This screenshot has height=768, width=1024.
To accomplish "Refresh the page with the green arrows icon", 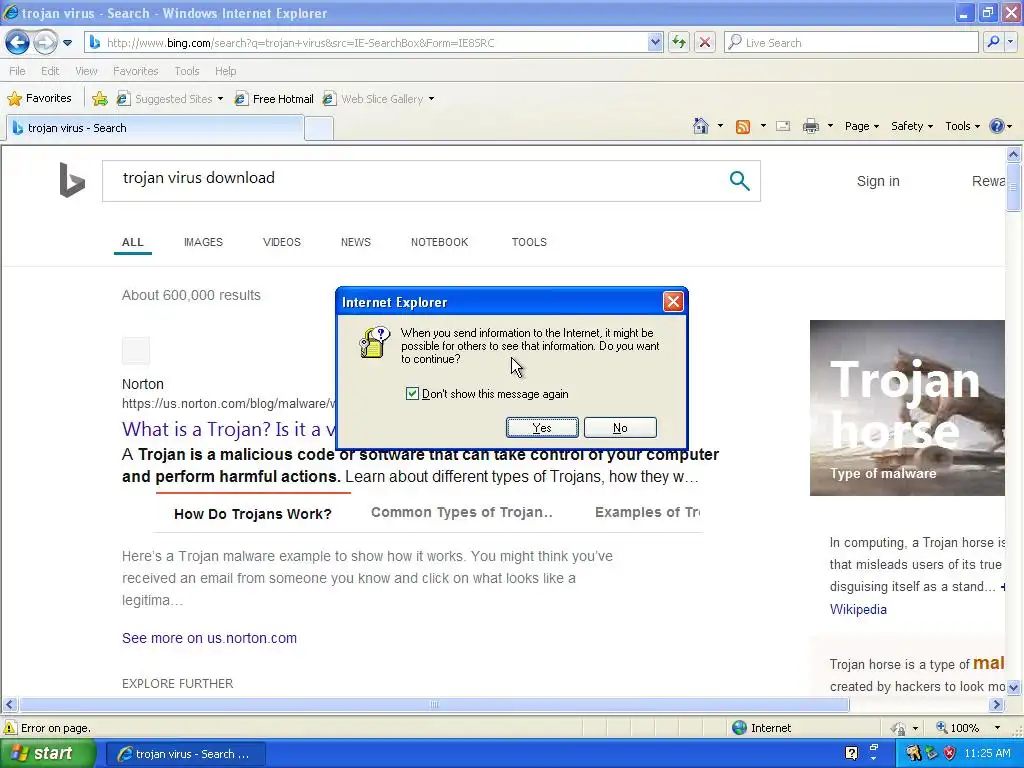I will pyautogui.click(x=679, y=42).
